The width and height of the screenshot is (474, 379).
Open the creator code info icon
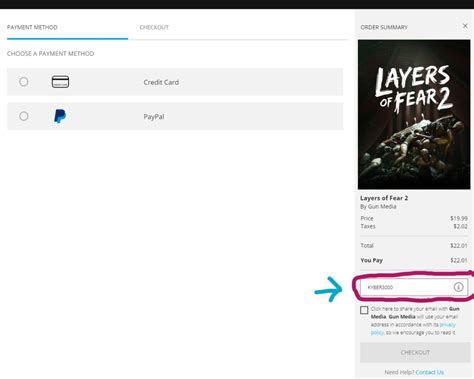[x=459, y=287]
